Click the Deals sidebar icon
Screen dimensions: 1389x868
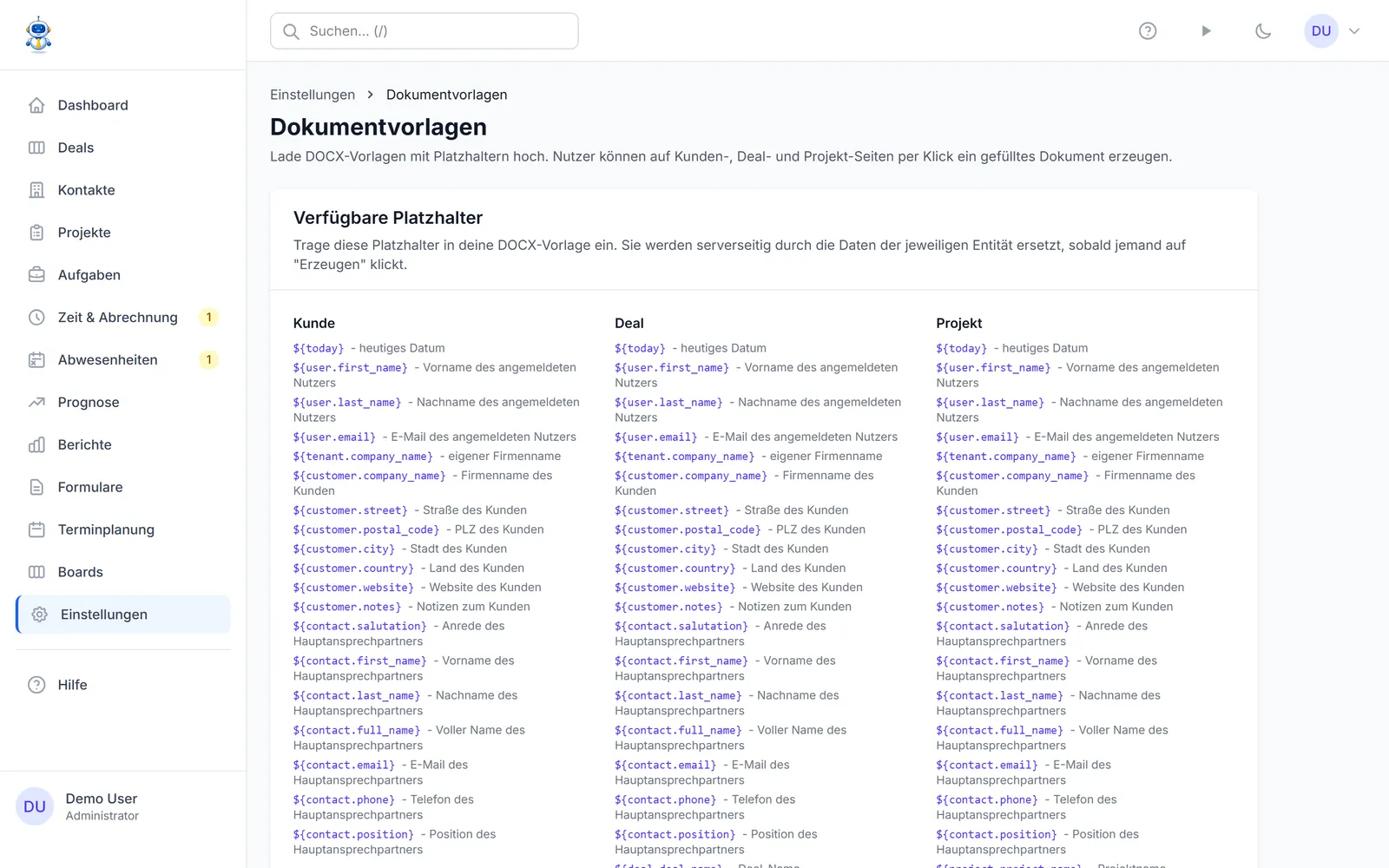[x=36, y=148]
